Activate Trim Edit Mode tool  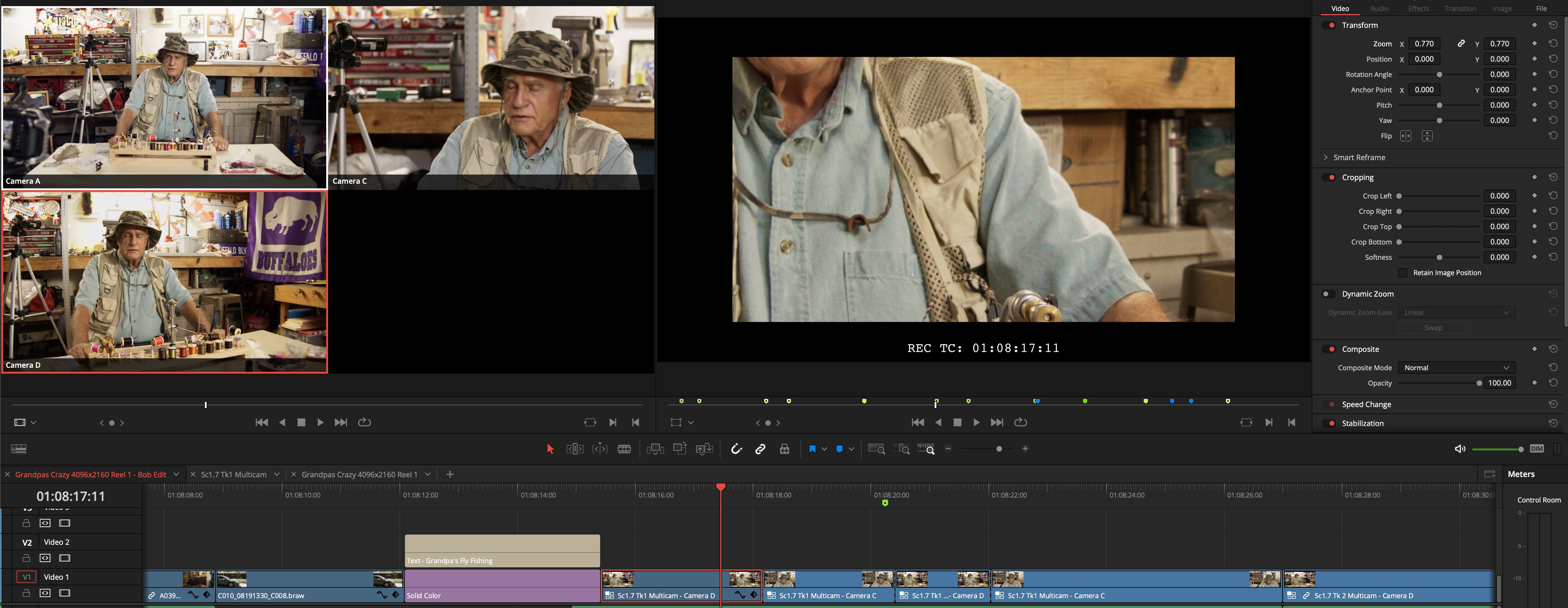tap(575, 449)
